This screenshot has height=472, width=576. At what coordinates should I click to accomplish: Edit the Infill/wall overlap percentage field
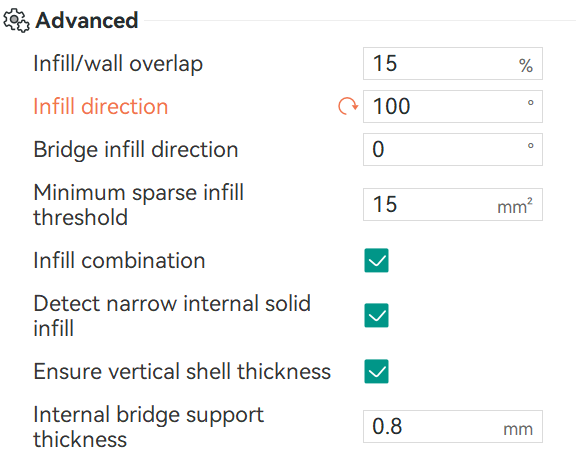pyautogui.click(x=453, y=64)
